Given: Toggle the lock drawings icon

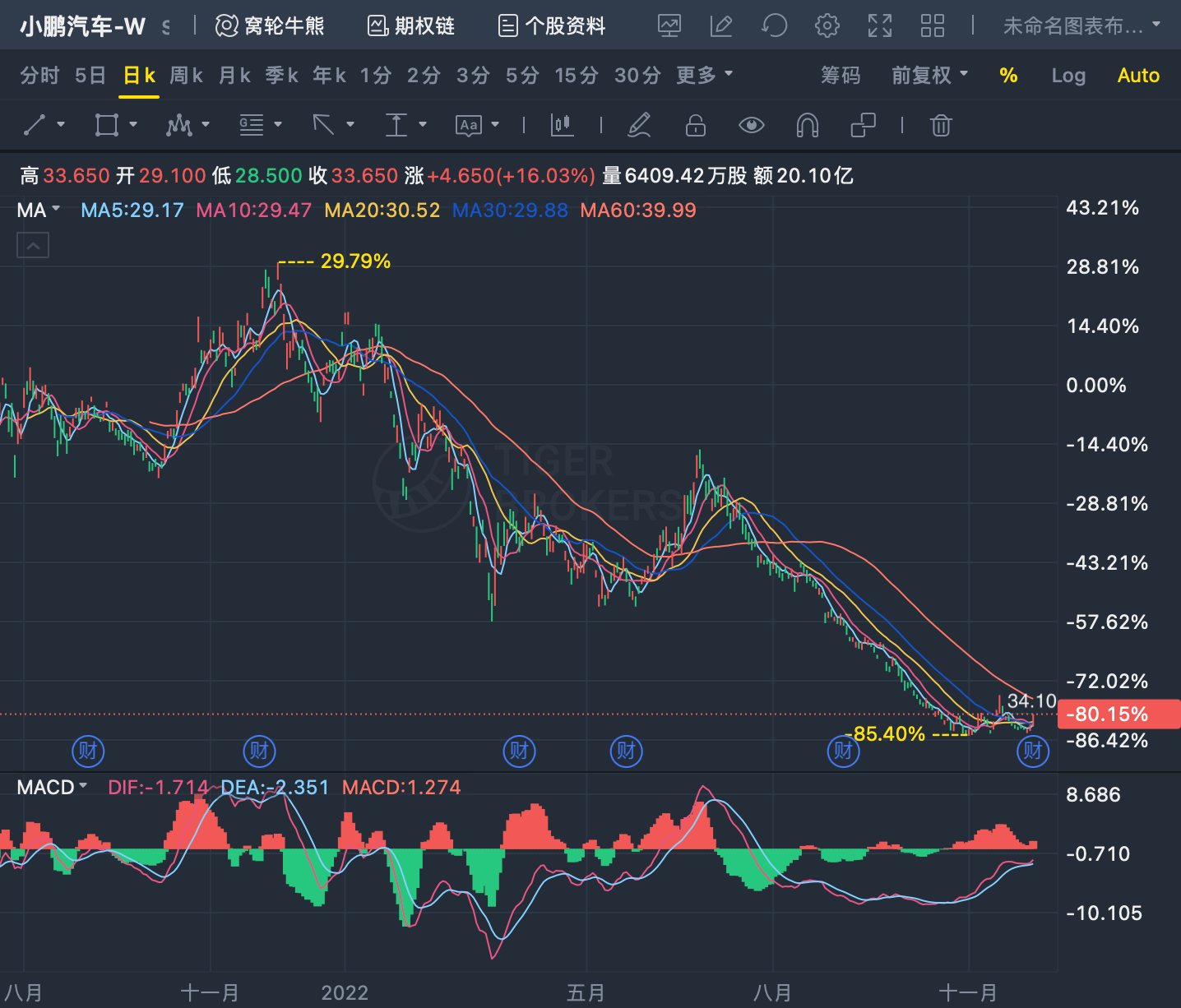Looking at the screenshot, I should tap(696, 125).
